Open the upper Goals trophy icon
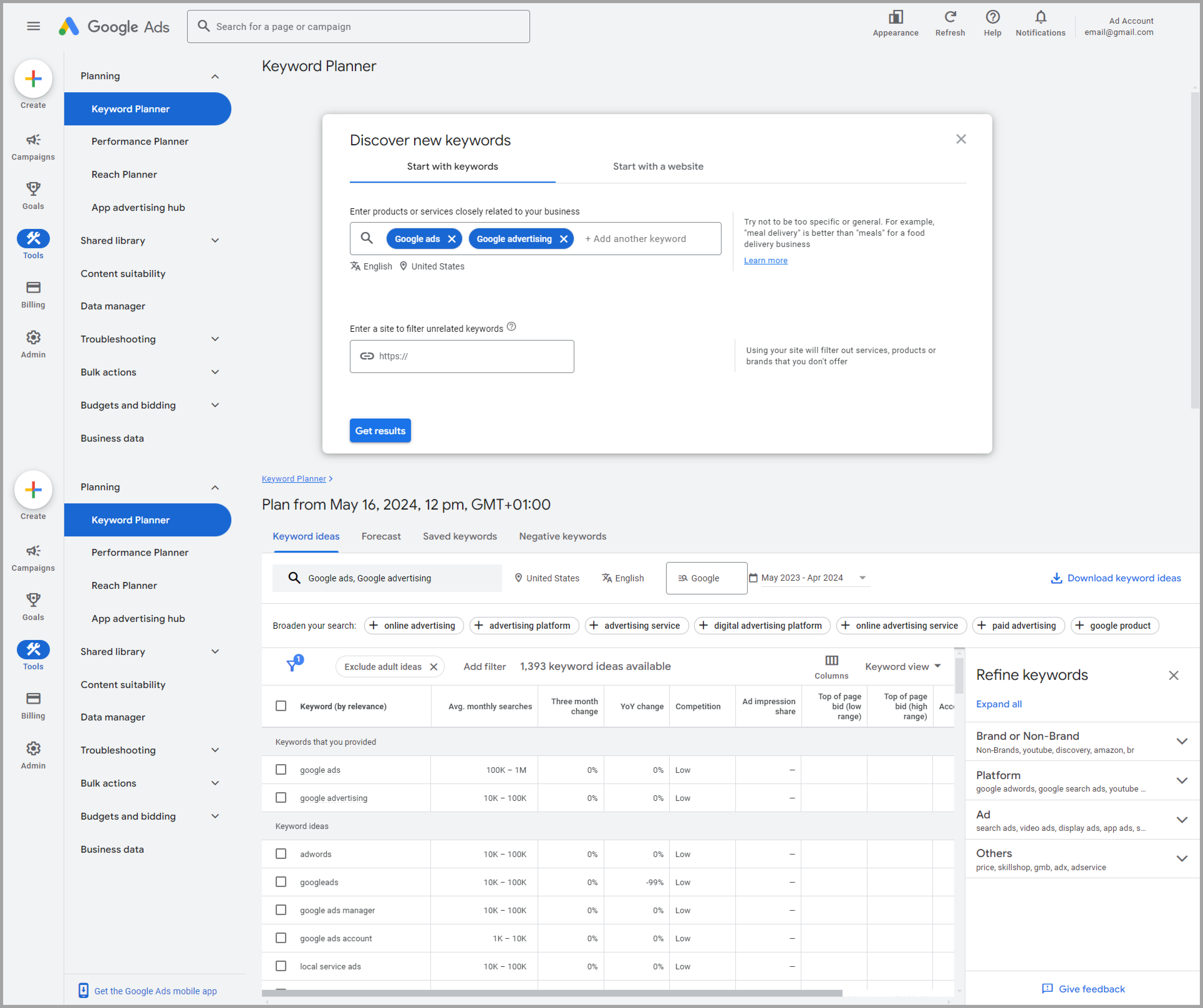 [x=33, y=189]
